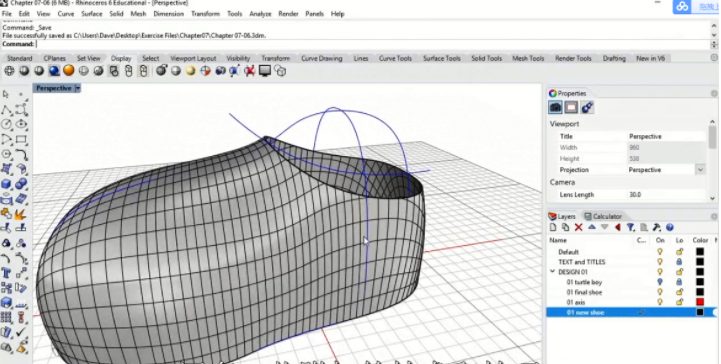Switch to the Calculator panel tab
This screenshot has width=721, height=364.
[x=603, y=216]
